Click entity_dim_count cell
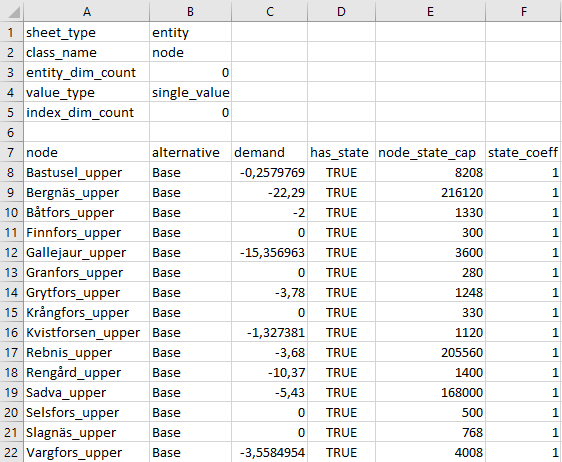Viewport: 562px width, 462px height. coord(87,73)
